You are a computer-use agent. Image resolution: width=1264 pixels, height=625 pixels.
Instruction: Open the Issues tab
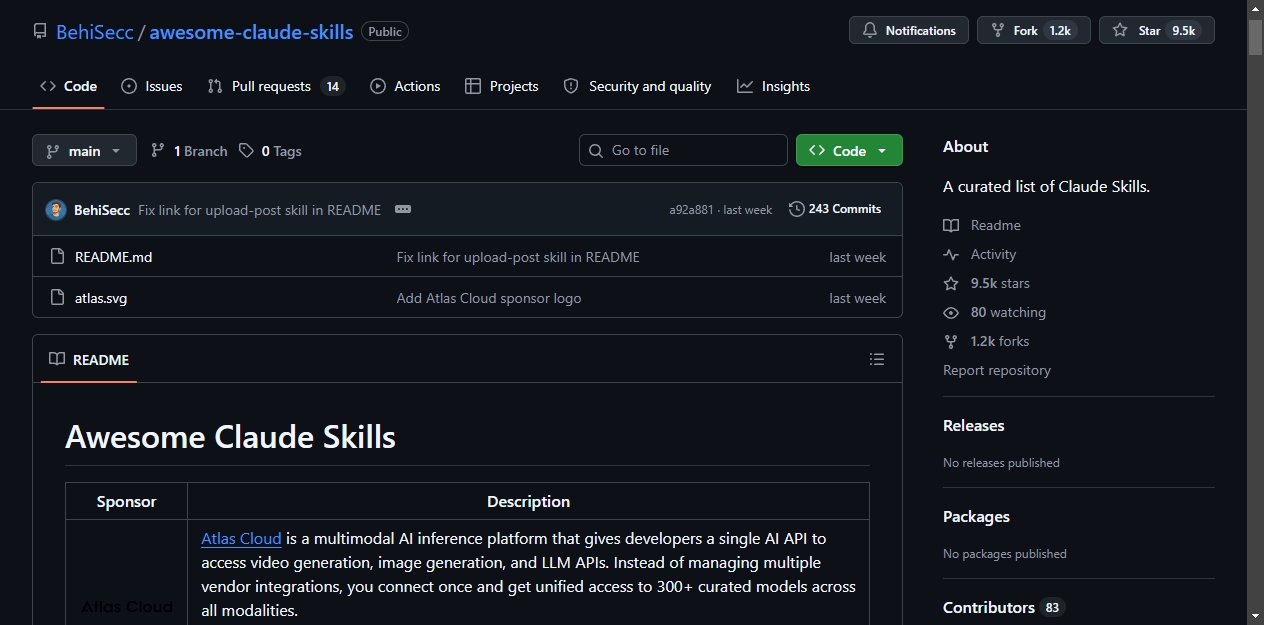point(152,86)
